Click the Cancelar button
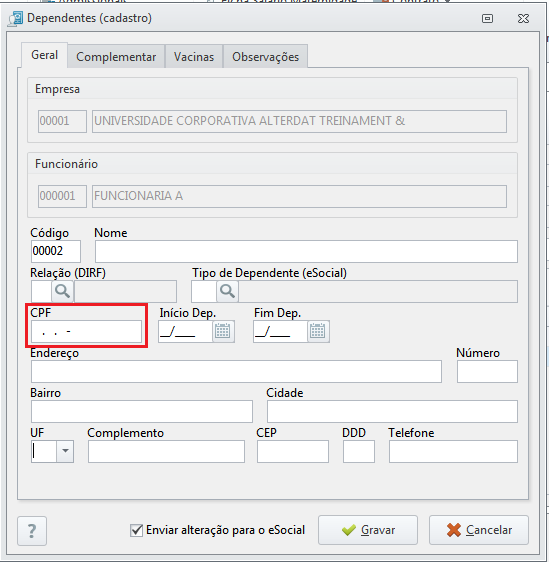Screen dimensions: 549x562 pos(479,530)
